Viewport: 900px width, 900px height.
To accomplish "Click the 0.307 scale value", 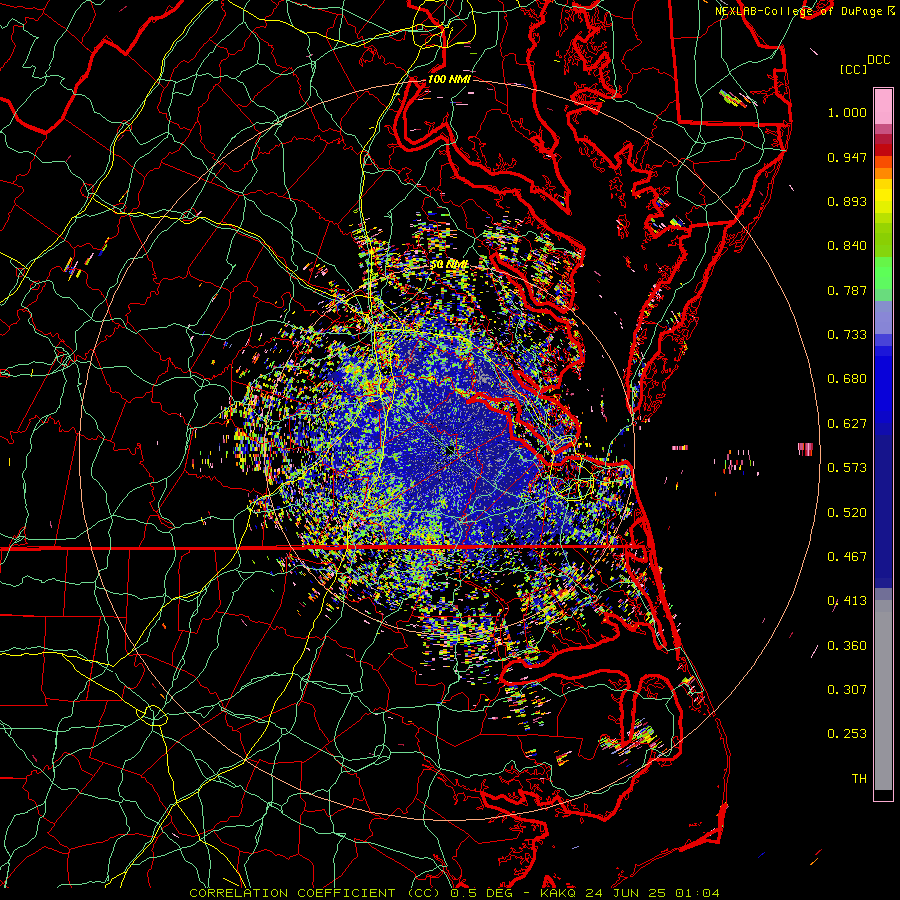I will pos(847,690).
